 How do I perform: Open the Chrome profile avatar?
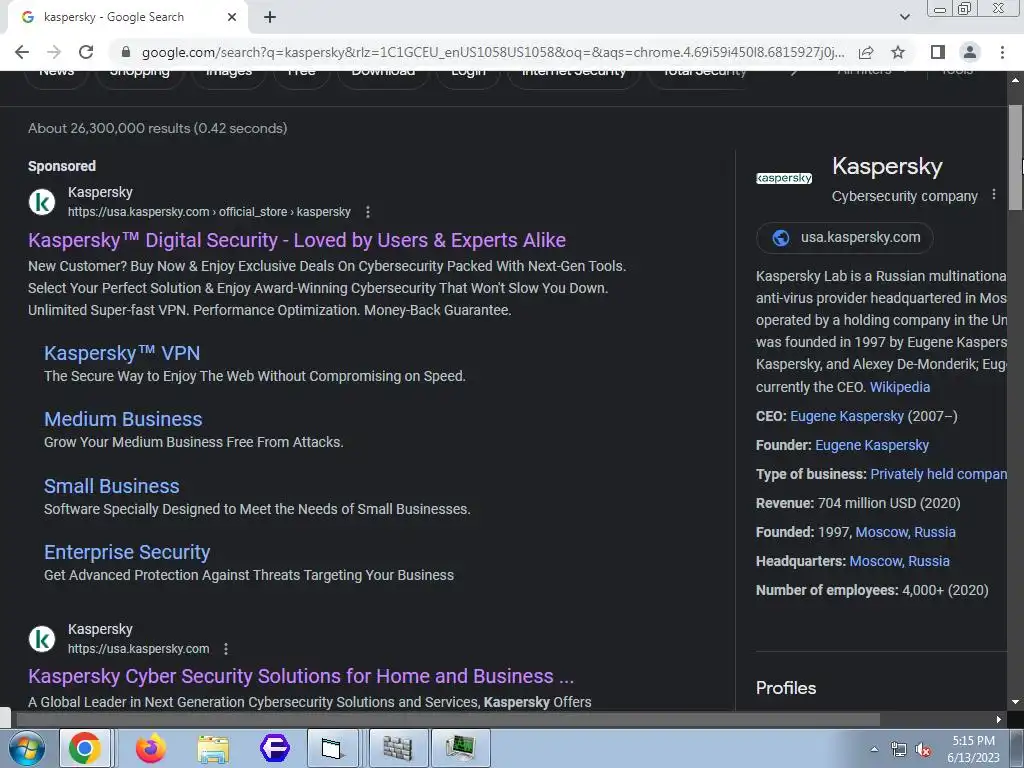click(970, 52)
